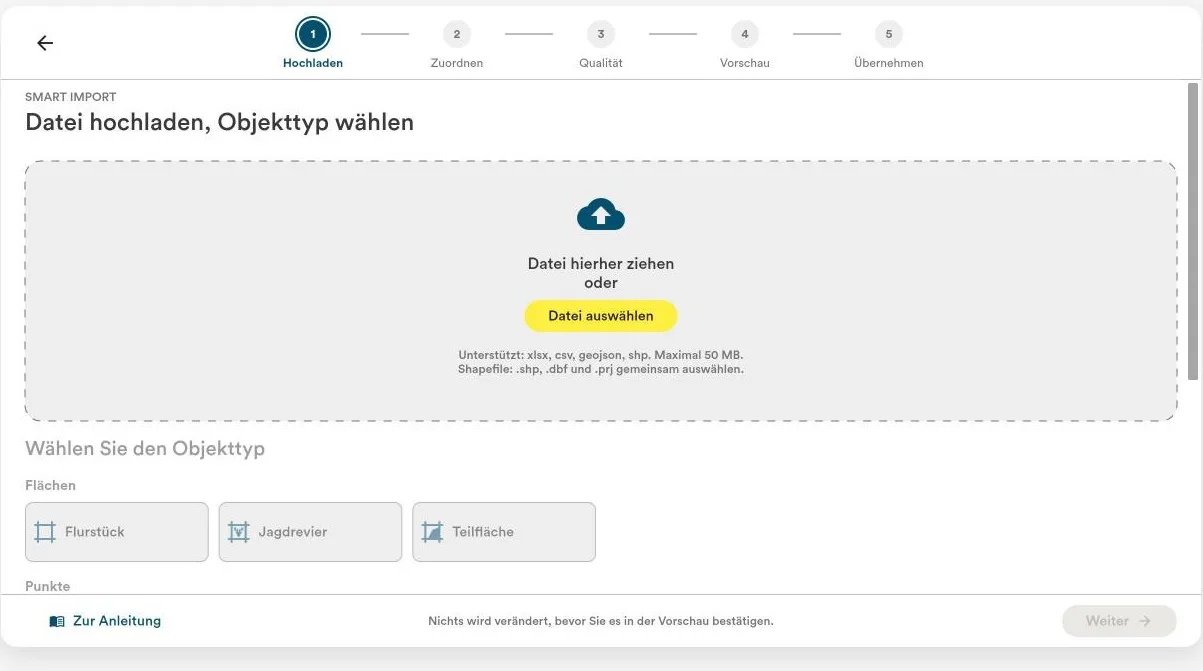The image size is (1203, 671).
Task: Choose the Jagdrevier object type
Action: pyautogui.click(x=310, y=532)
